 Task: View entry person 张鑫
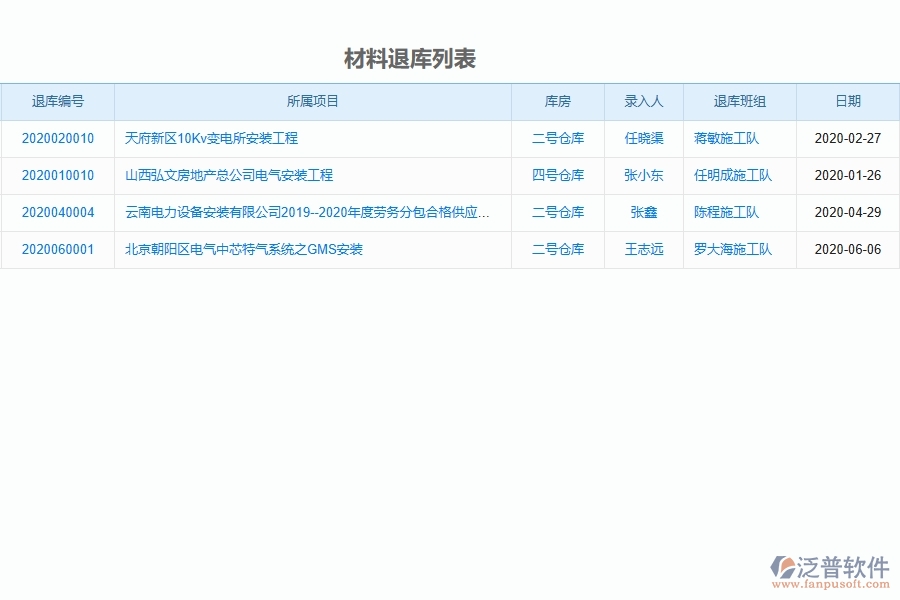pyautogui.click(x=643, y=212)
